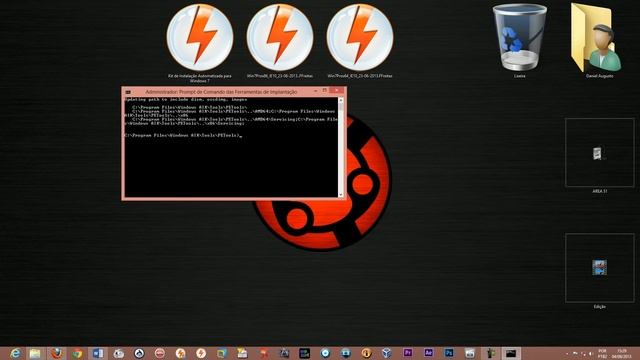Open the Kit de Instalação Automatizada desktop shortcut
The image size is (640, 360).
[200, 42]
